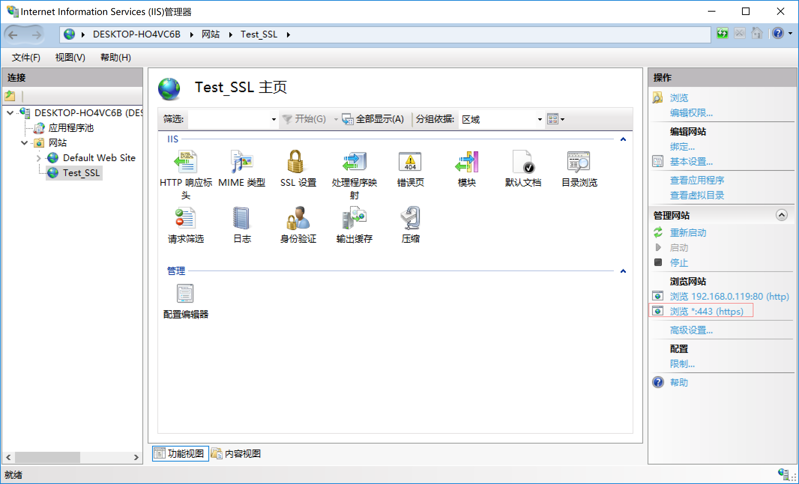The image size is (799, 484).
Task: Open 处理程序映射 feature icon
Action: [x=354, y=162]
